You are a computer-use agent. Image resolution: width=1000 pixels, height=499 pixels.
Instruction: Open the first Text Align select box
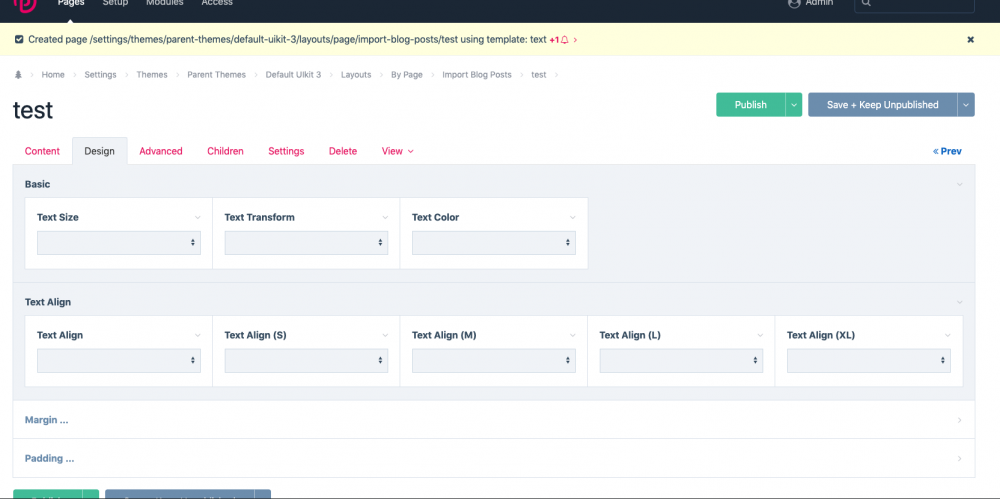coord(119,361)
